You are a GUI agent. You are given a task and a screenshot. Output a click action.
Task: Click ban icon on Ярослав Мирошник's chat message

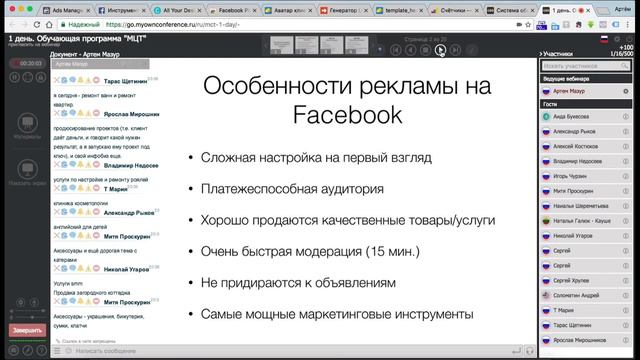tap(96, 113)
